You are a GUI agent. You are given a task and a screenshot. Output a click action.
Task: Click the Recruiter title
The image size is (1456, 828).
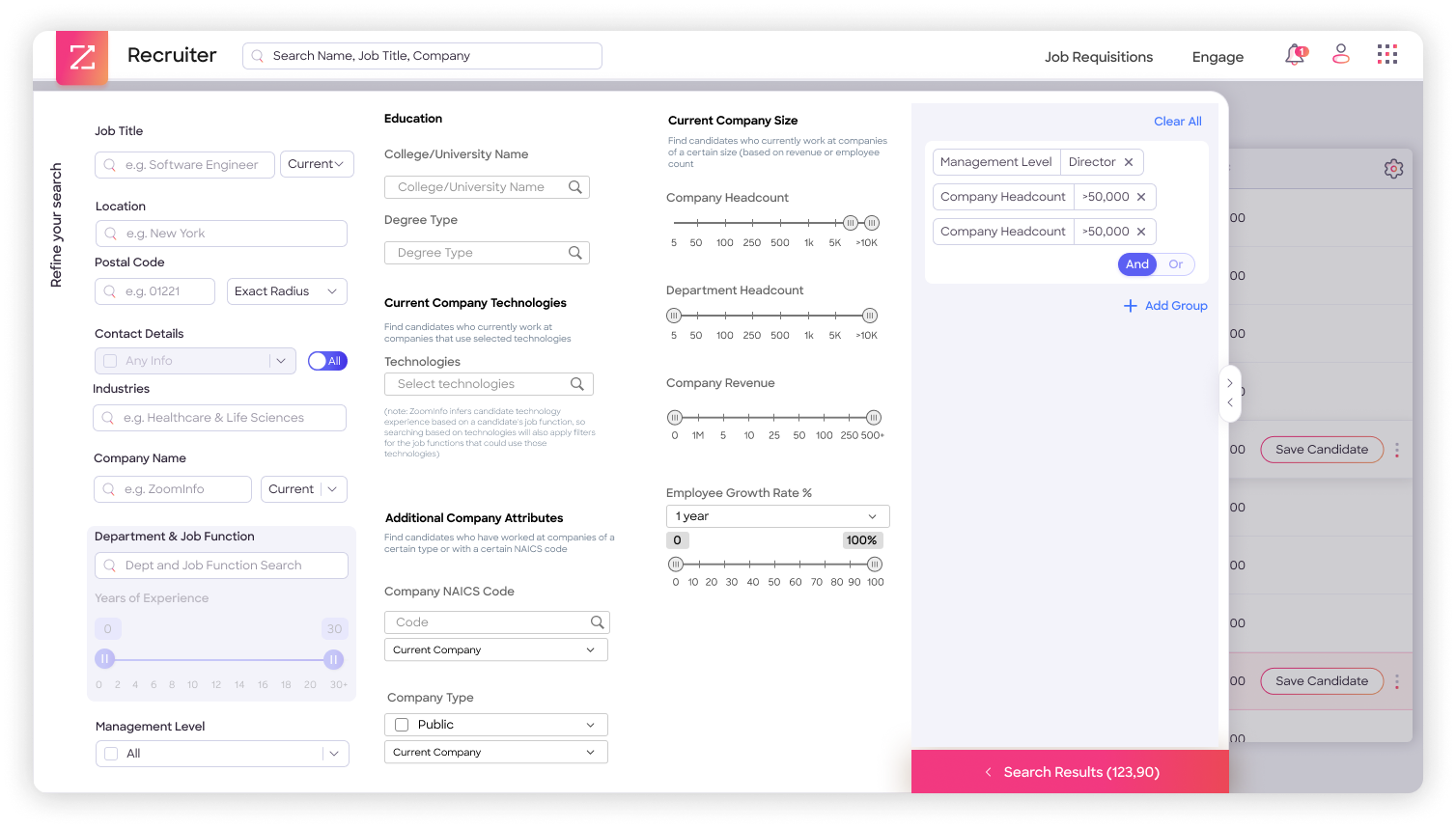tap(172, 55)
